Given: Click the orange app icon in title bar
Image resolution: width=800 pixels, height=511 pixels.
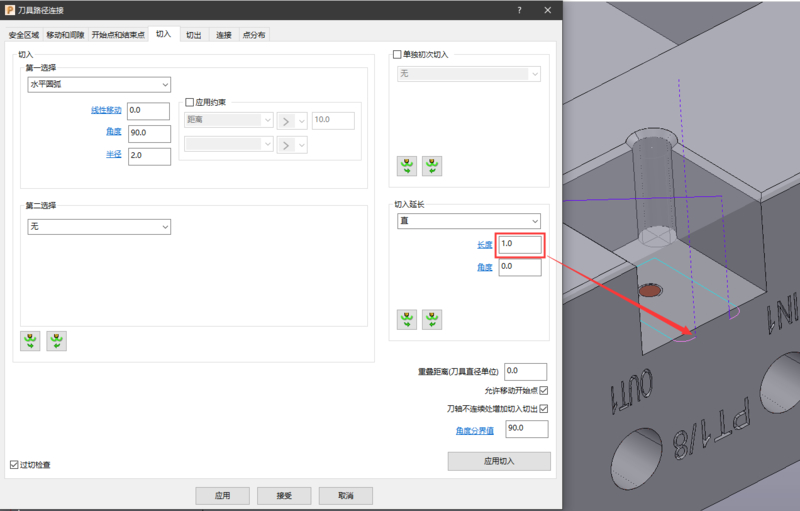Looking at the screenshot, I should click(9, 9).
